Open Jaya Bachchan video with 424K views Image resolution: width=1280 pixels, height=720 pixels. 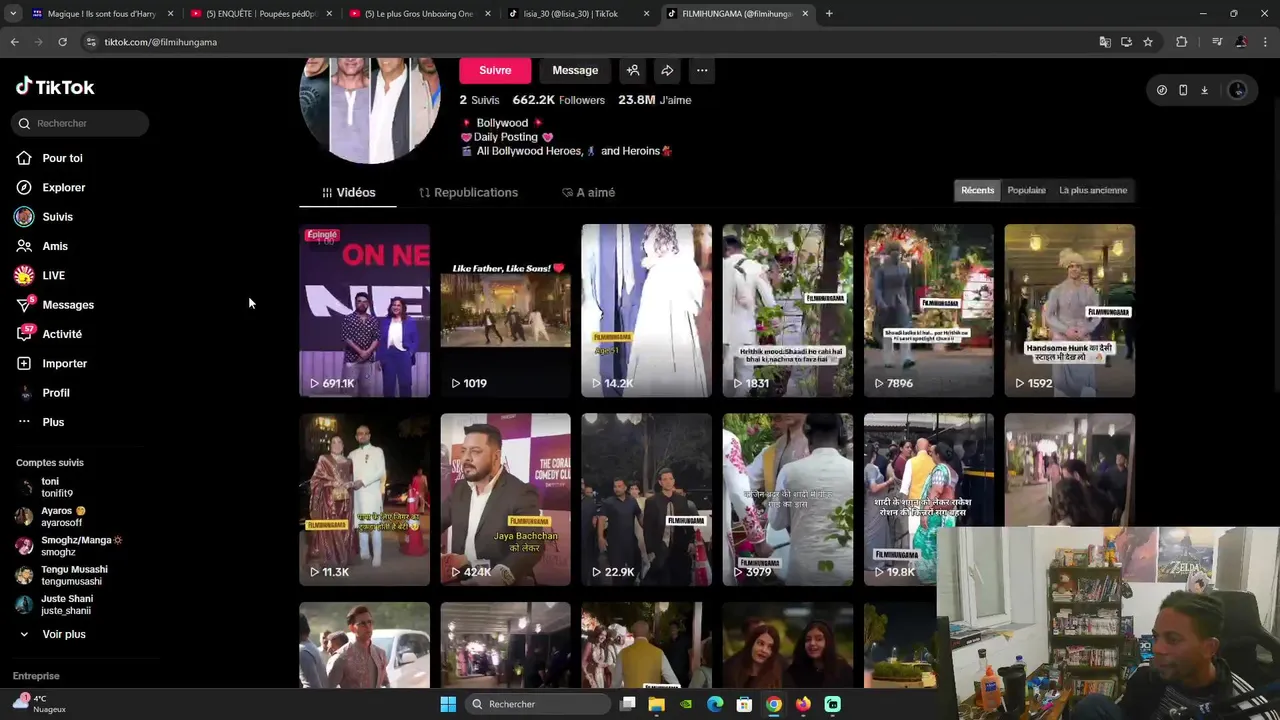505,499
